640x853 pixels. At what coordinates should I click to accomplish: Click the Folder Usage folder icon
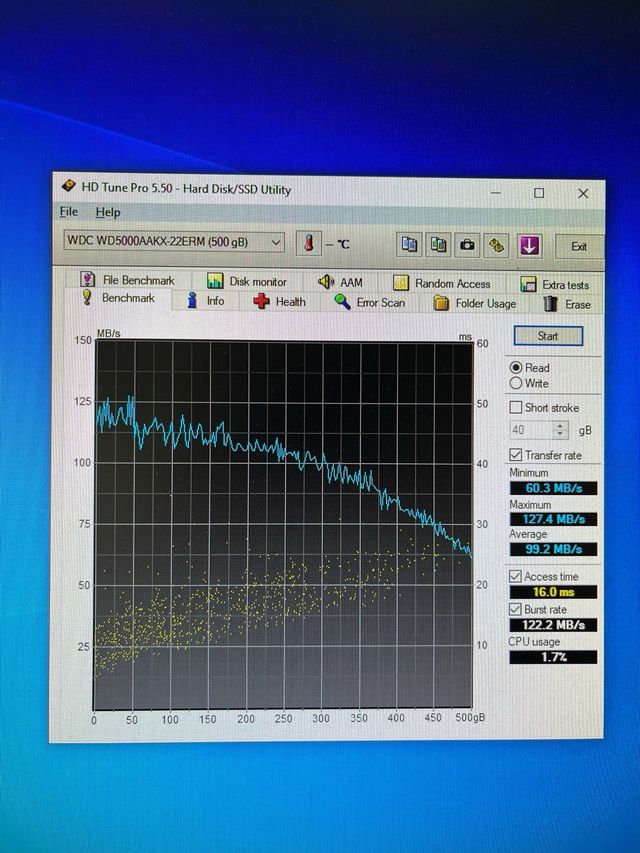[441, 303]
